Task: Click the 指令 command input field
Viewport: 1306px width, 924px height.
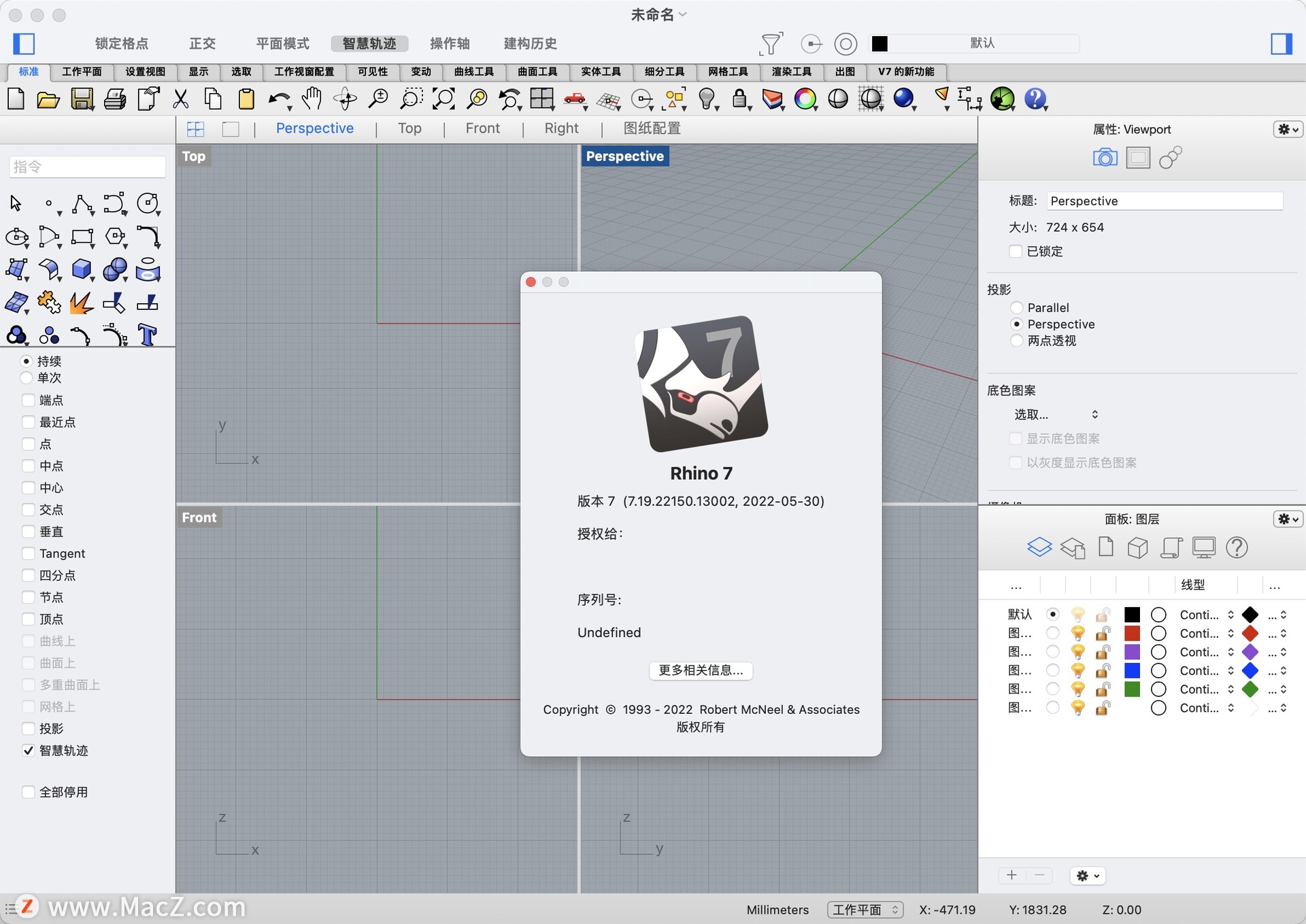Action: (87, 167)
